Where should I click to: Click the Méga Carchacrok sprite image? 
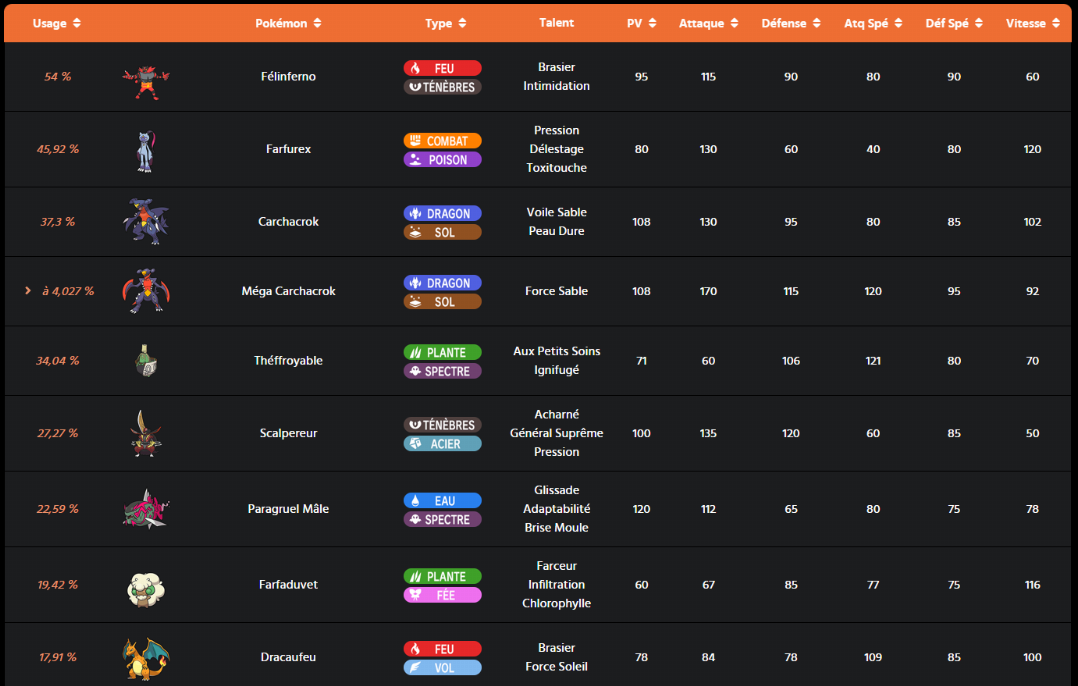(146, 291)
